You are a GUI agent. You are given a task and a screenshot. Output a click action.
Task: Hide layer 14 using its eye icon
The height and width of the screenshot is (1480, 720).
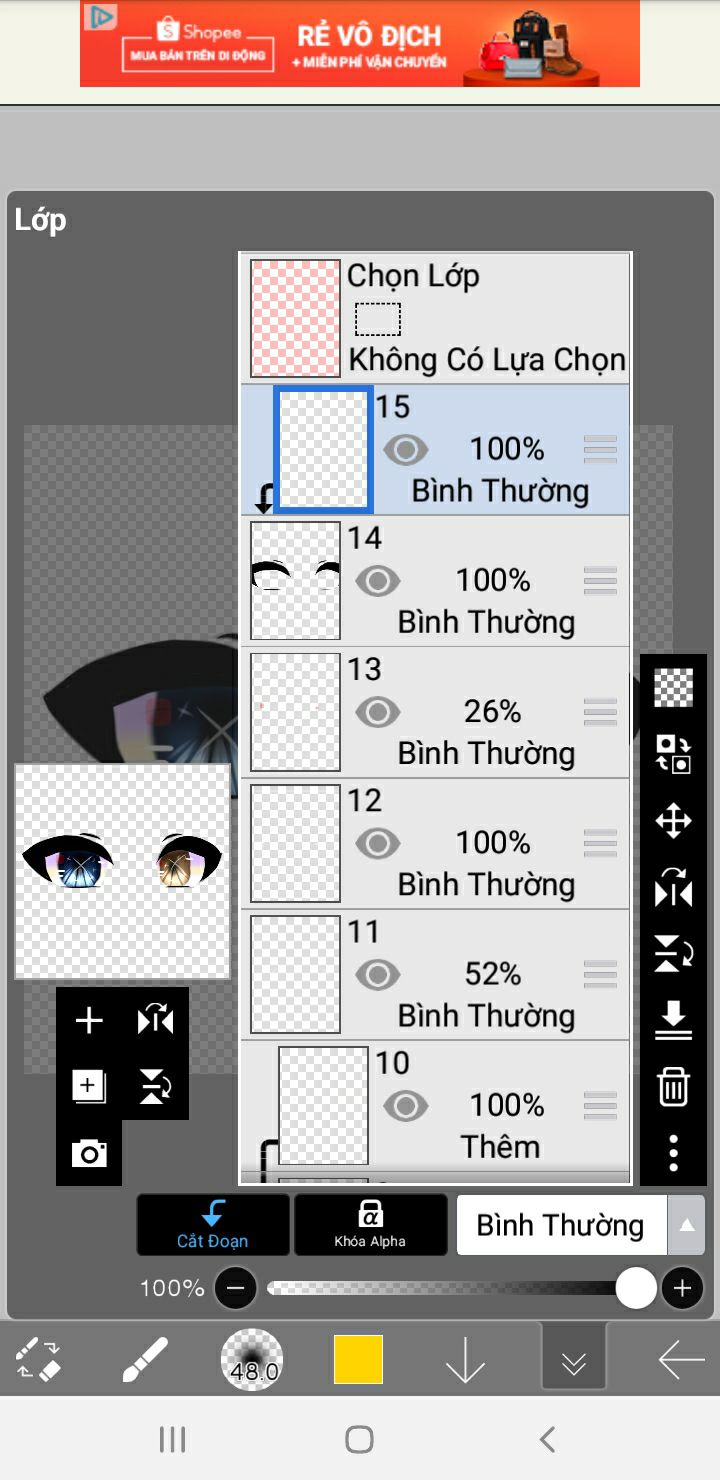[377, 581]
